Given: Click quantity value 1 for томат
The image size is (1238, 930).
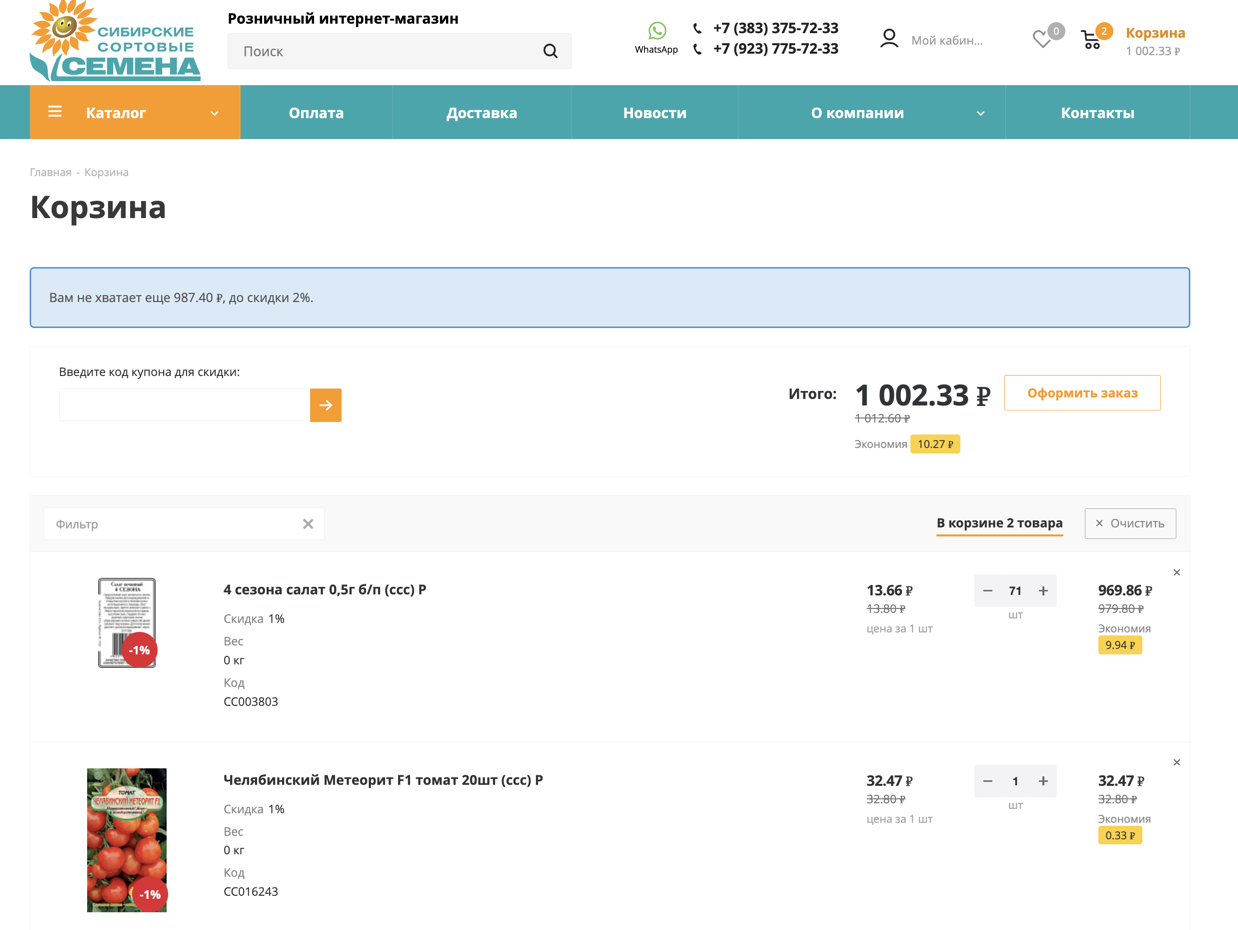Looking at the screenshot, I should click(x=1015, y=781).
